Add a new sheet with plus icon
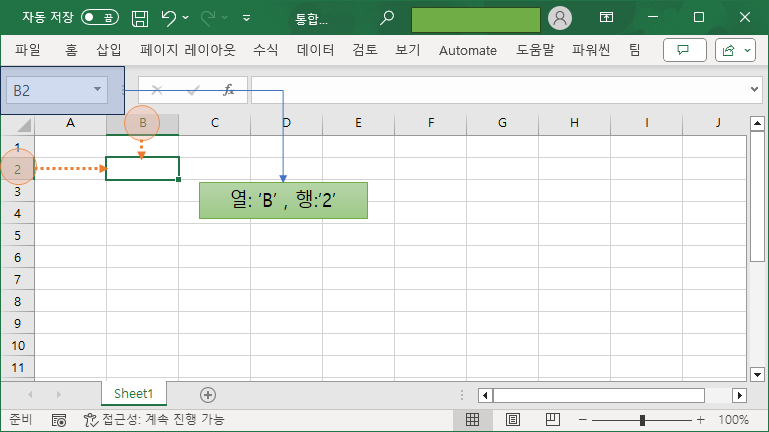 pos(208,395)
